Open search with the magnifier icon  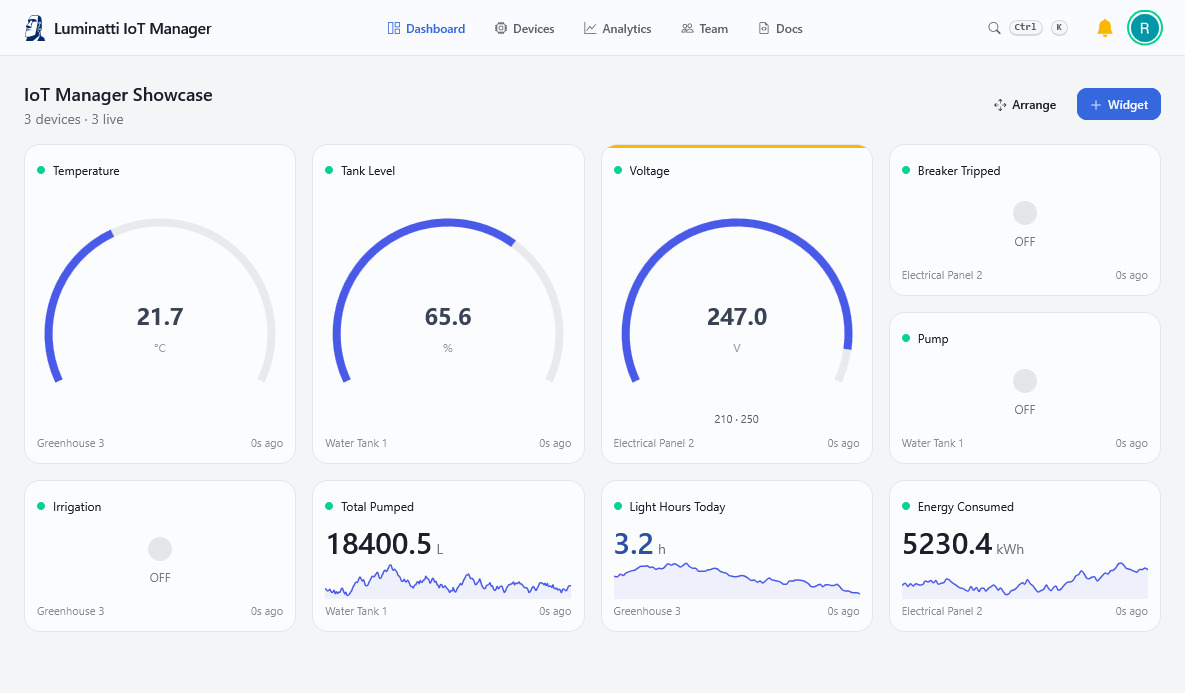click(994, 28)
